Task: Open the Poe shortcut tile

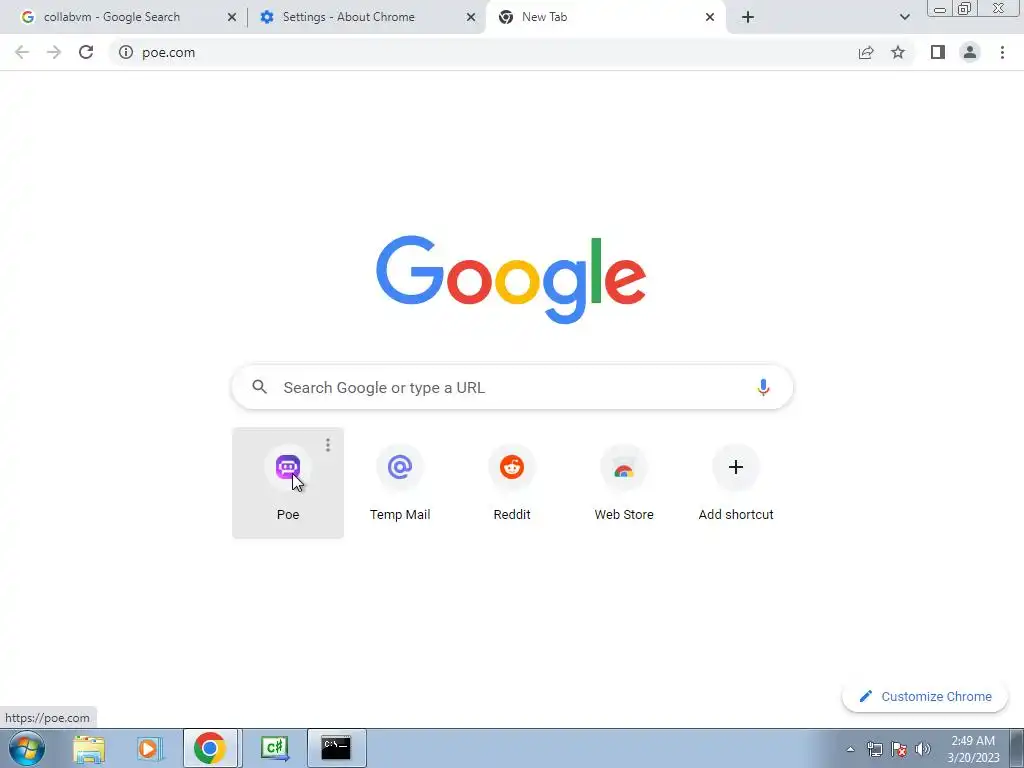Action: pos(287,483)
